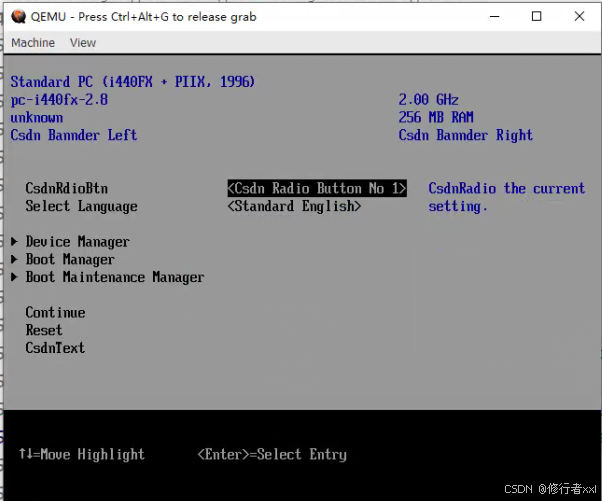The width and height of the screenshot is (602, 501).
Task: Click the Standard PC title line
Action: pyautogui.click(x=133, y=82)
